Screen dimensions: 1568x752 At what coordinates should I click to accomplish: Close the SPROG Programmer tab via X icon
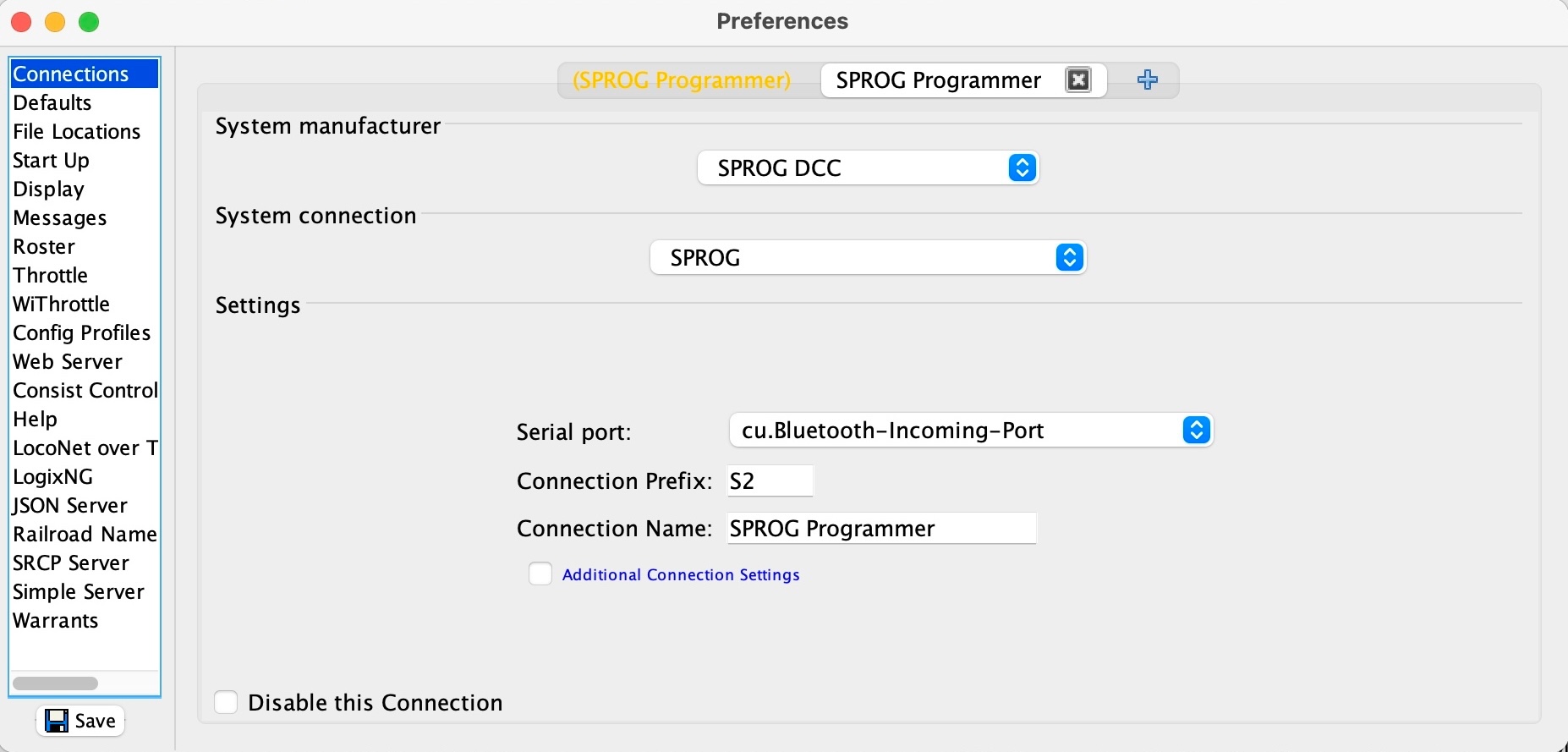pyautogui.click(x=1077, y=80)
